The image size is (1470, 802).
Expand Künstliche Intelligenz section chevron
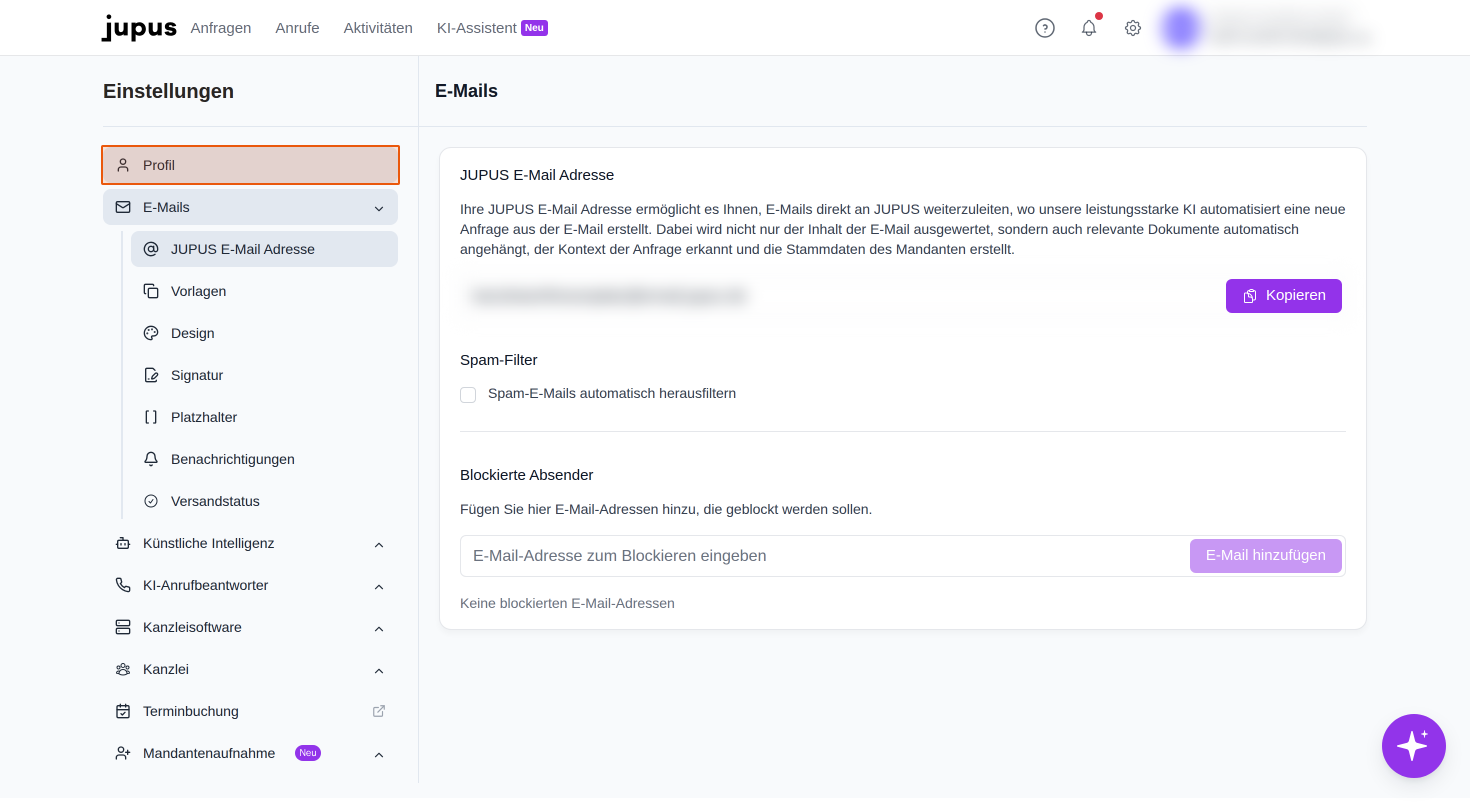coord(379,544)
